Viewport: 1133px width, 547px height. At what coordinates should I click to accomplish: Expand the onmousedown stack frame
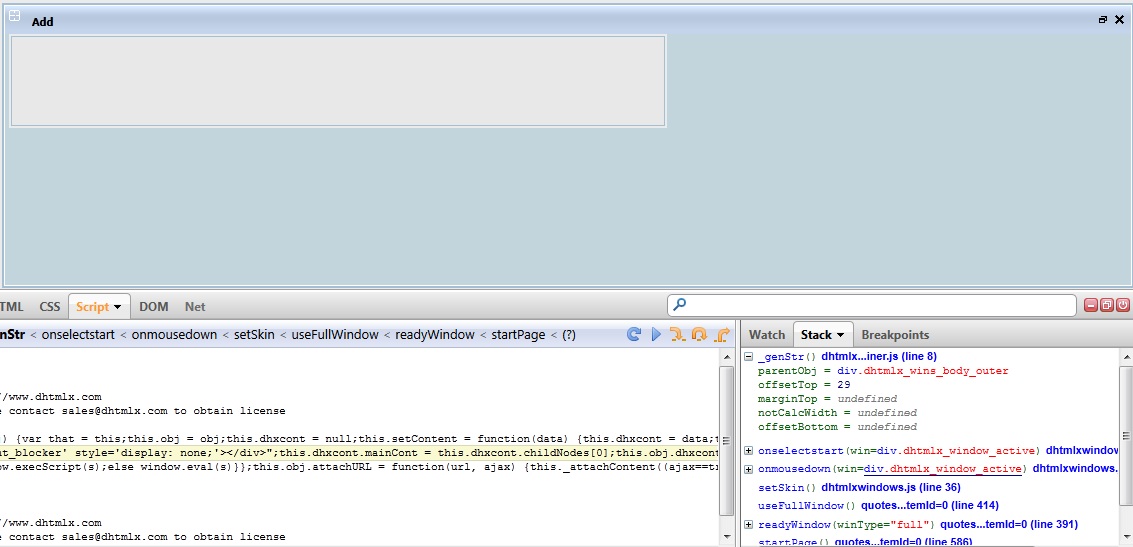pyautogui.click(x=749, y=469)
